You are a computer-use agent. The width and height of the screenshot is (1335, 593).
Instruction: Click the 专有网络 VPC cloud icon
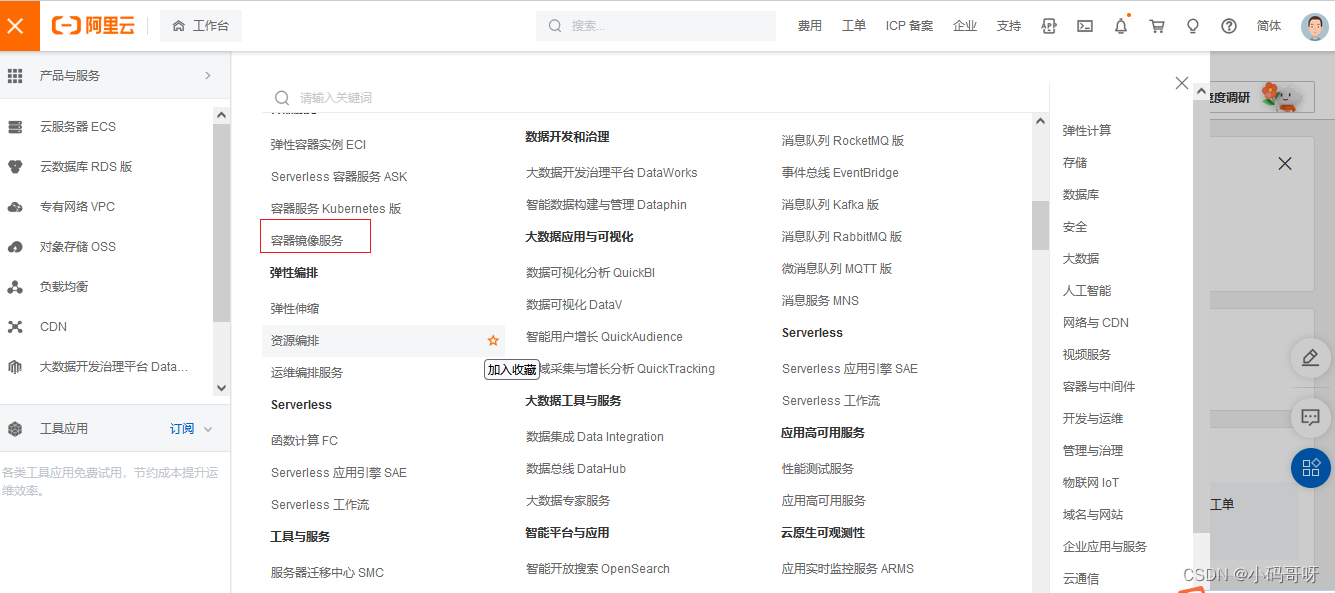click(15, 207)
